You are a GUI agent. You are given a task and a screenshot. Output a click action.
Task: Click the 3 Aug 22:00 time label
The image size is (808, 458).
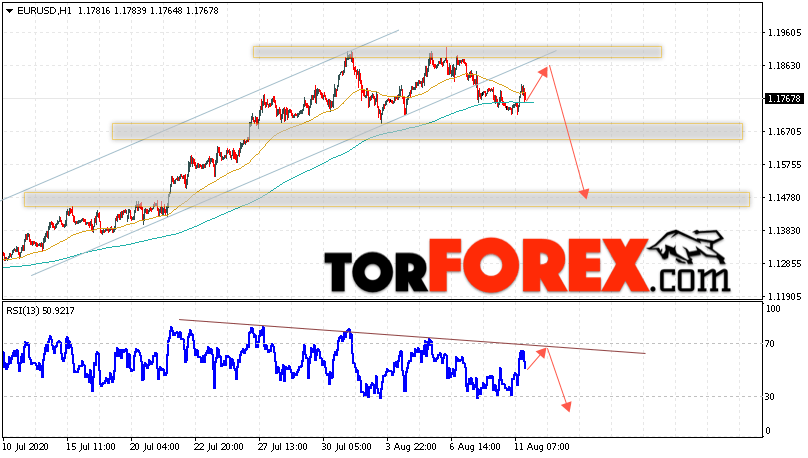pos(411,447)
